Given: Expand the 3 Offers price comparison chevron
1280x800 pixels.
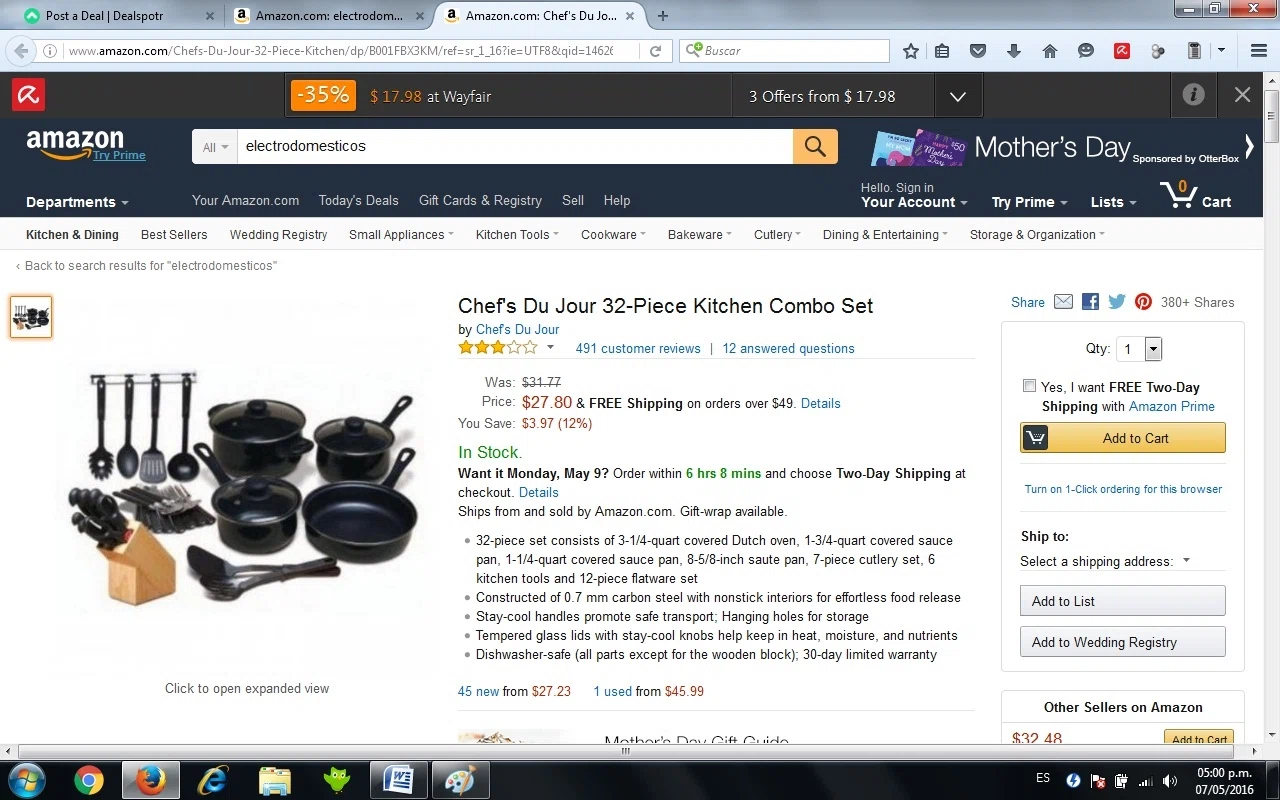Looking at the screenshot, I should (958, 96).
